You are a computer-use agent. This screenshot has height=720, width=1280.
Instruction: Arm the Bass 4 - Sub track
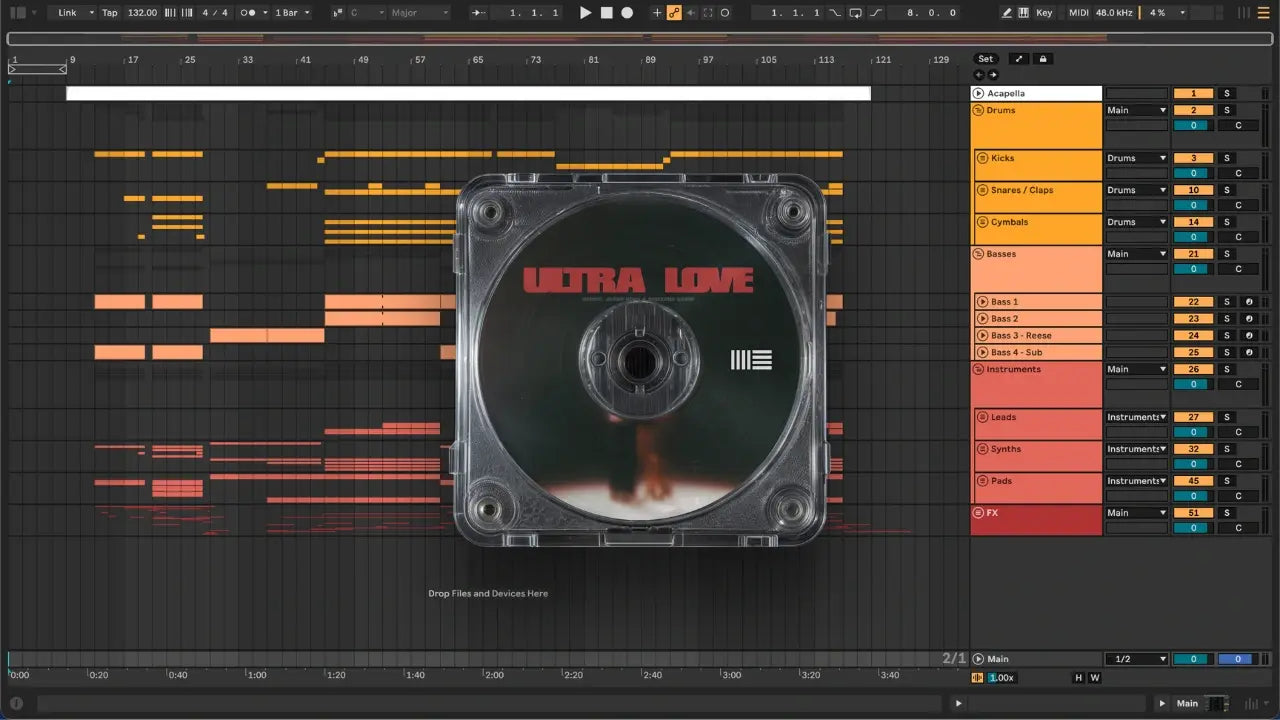pos(1248,353)
